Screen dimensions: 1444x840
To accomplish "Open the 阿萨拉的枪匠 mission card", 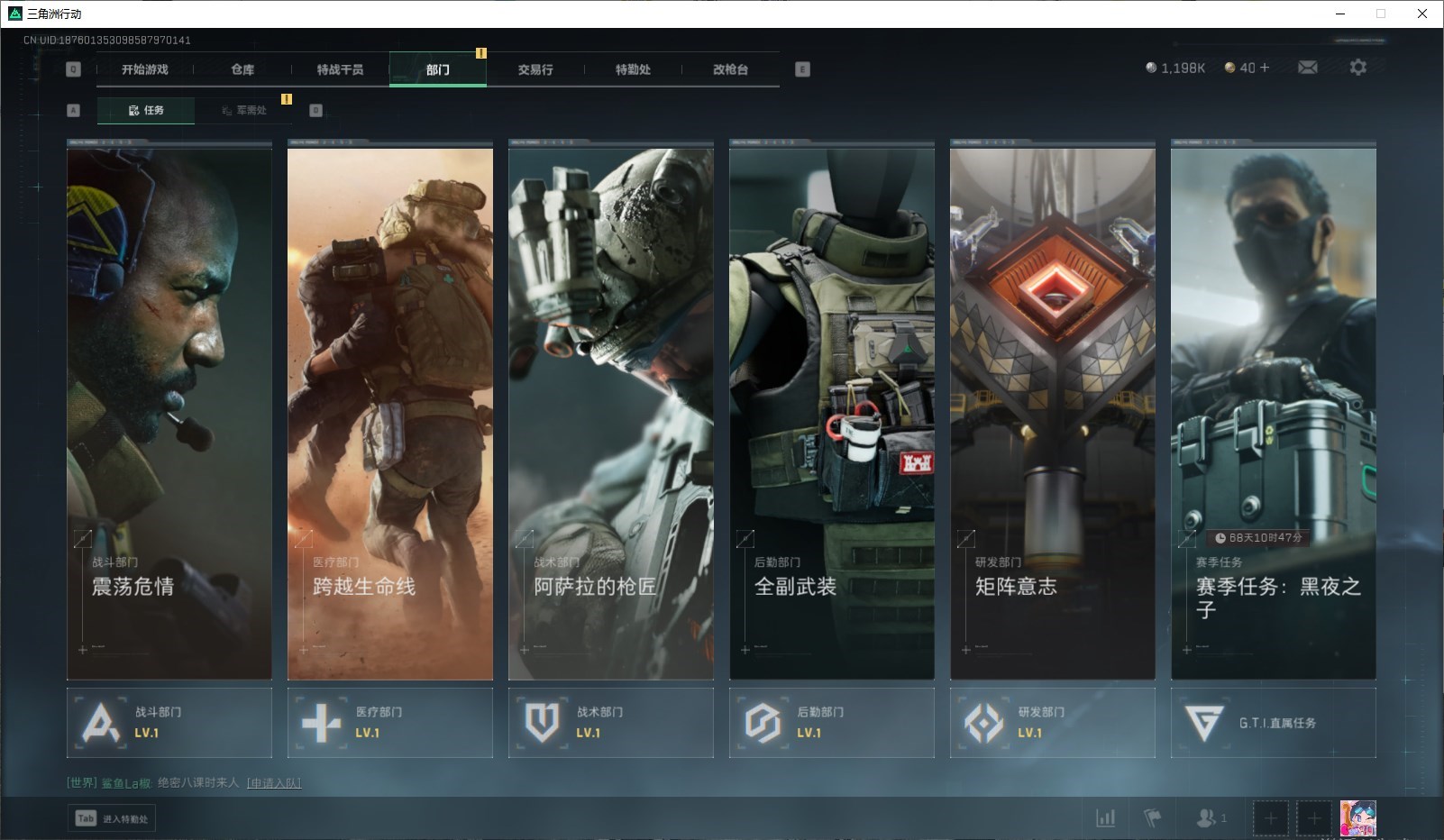I will click(x=611, y=413).
